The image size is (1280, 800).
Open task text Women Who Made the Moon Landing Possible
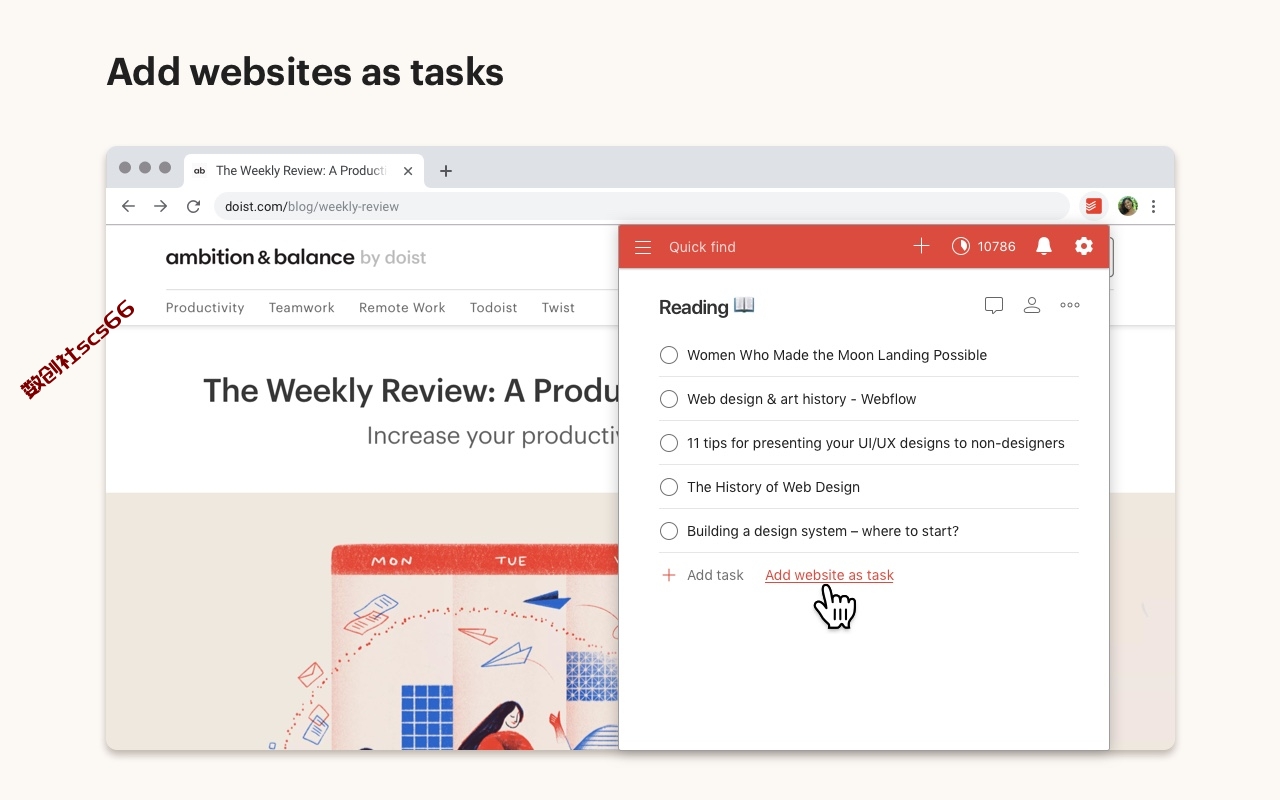pyautogui.click(x=837, y=355)
